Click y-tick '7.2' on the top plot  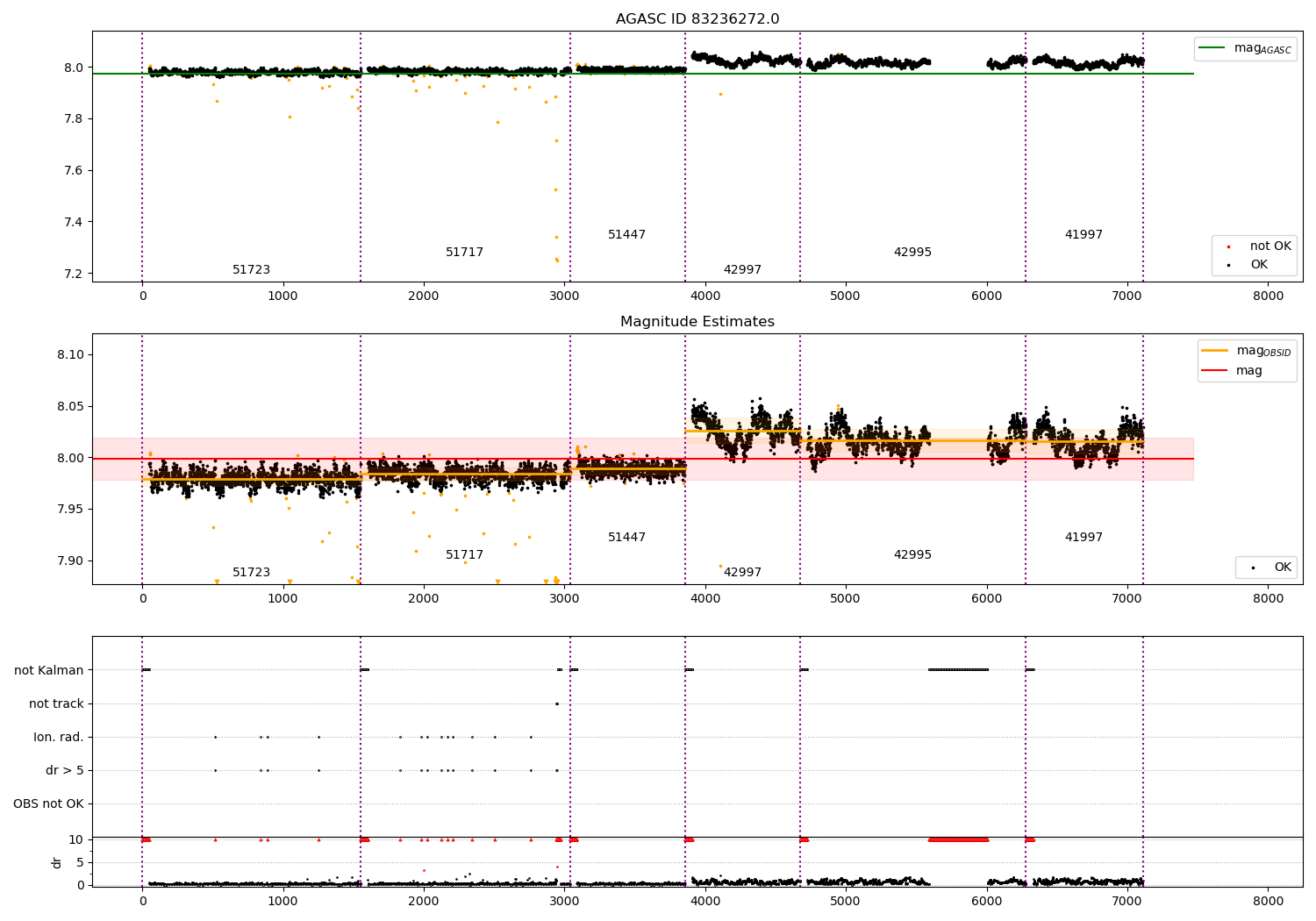[74, 274]
